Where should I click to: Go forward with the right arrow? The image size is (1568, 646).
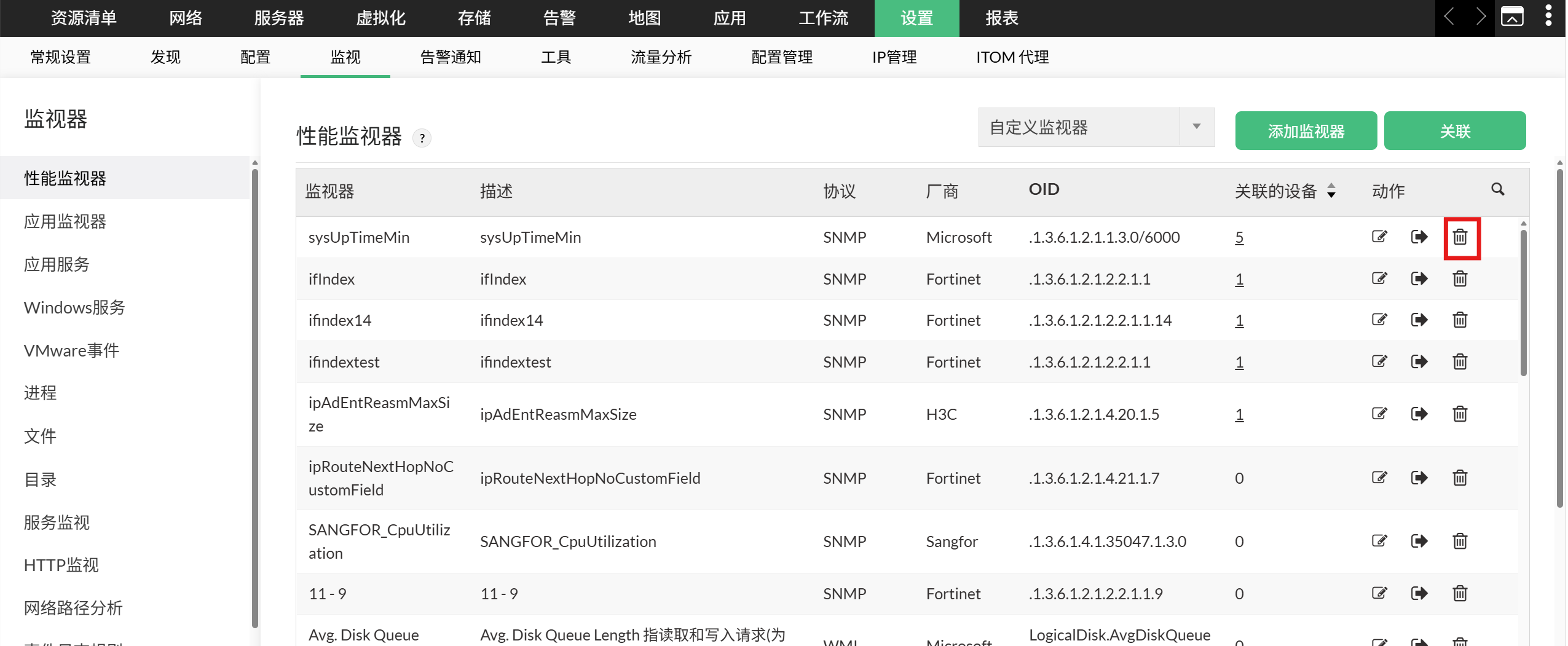click(x=1481, y=17)
